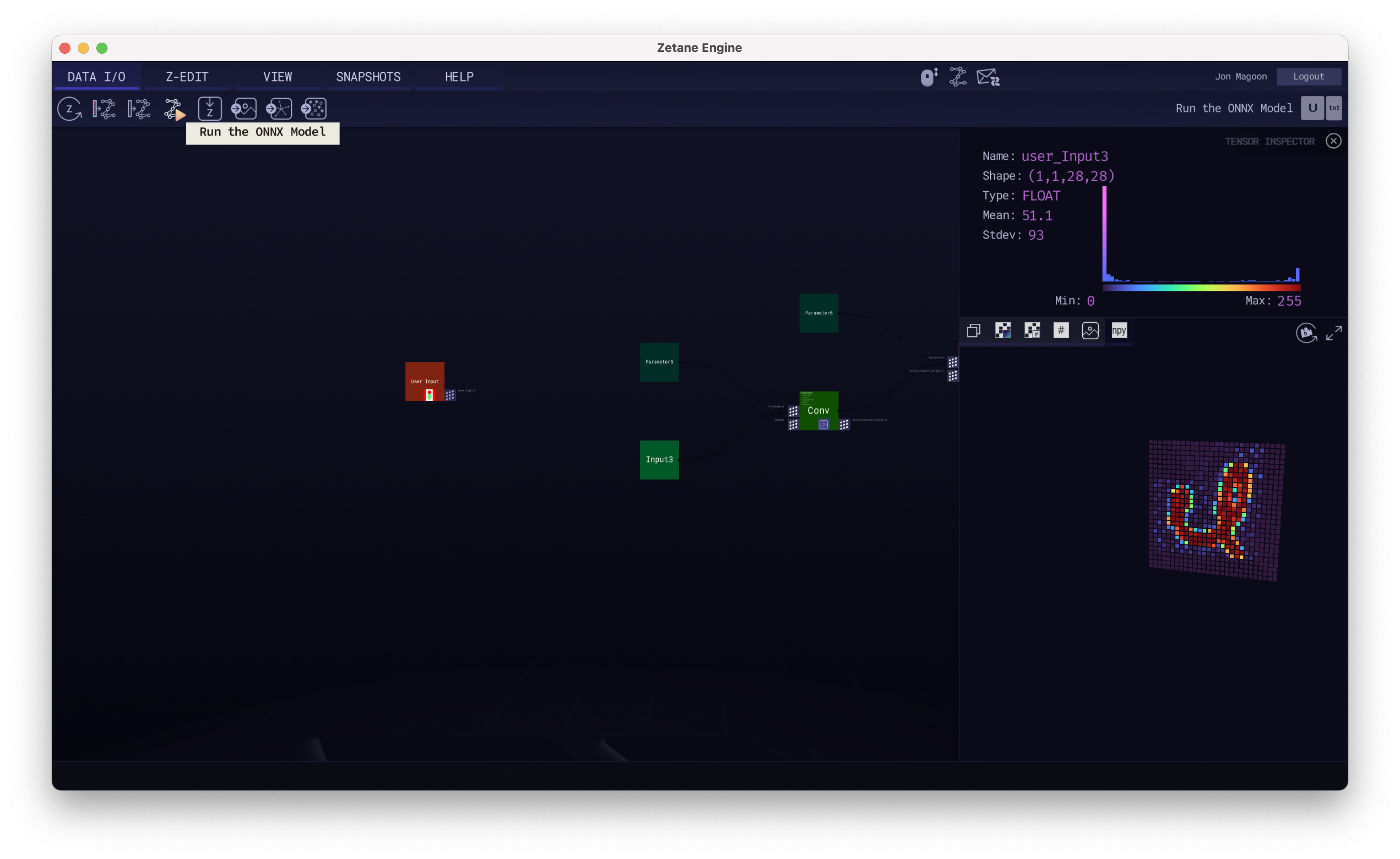The height and width of the screenshot is (859, 1400).
Task: Click the histogram rainbow color bar
Action: (x=1201, y=288)
